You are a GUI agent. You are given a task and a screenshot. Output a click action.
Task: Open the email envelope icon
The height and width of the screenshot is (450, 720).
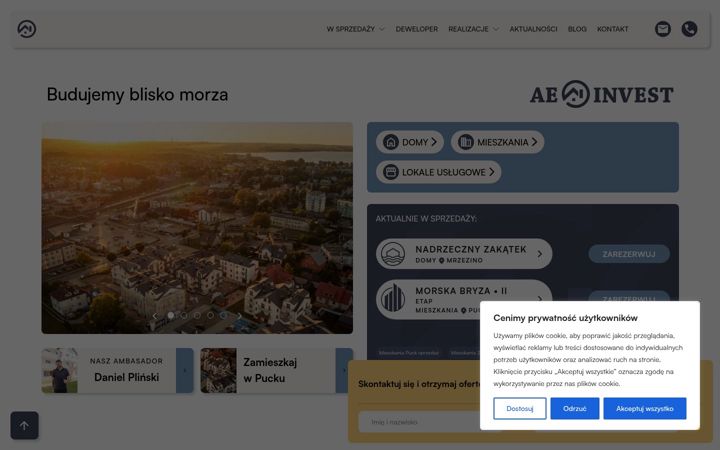tap(663, 29)
